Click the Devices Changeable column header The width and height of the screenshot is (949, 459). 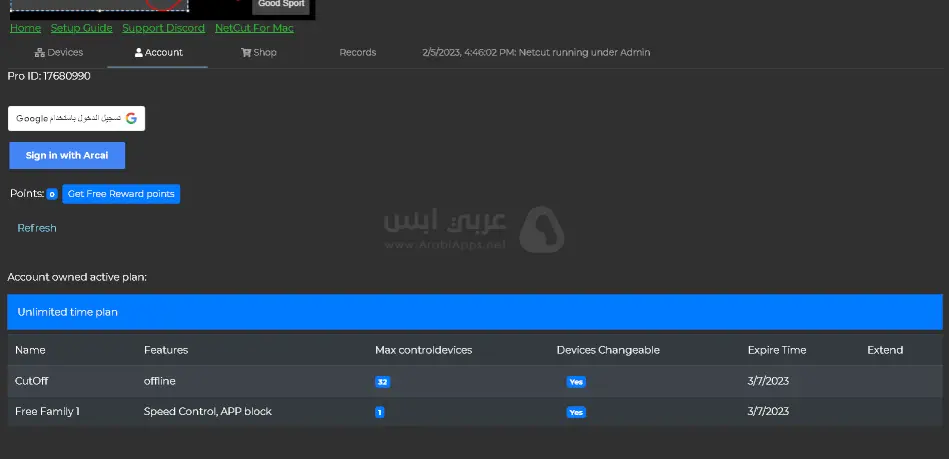pyautogui.click(x=608, y=350)
